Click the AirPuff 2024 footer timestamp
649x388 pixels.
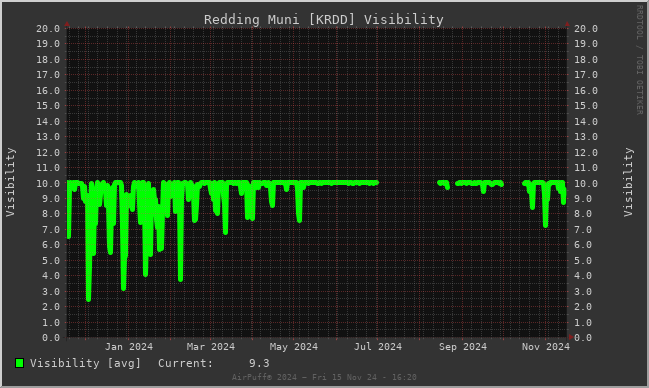[x=324, y=377]
